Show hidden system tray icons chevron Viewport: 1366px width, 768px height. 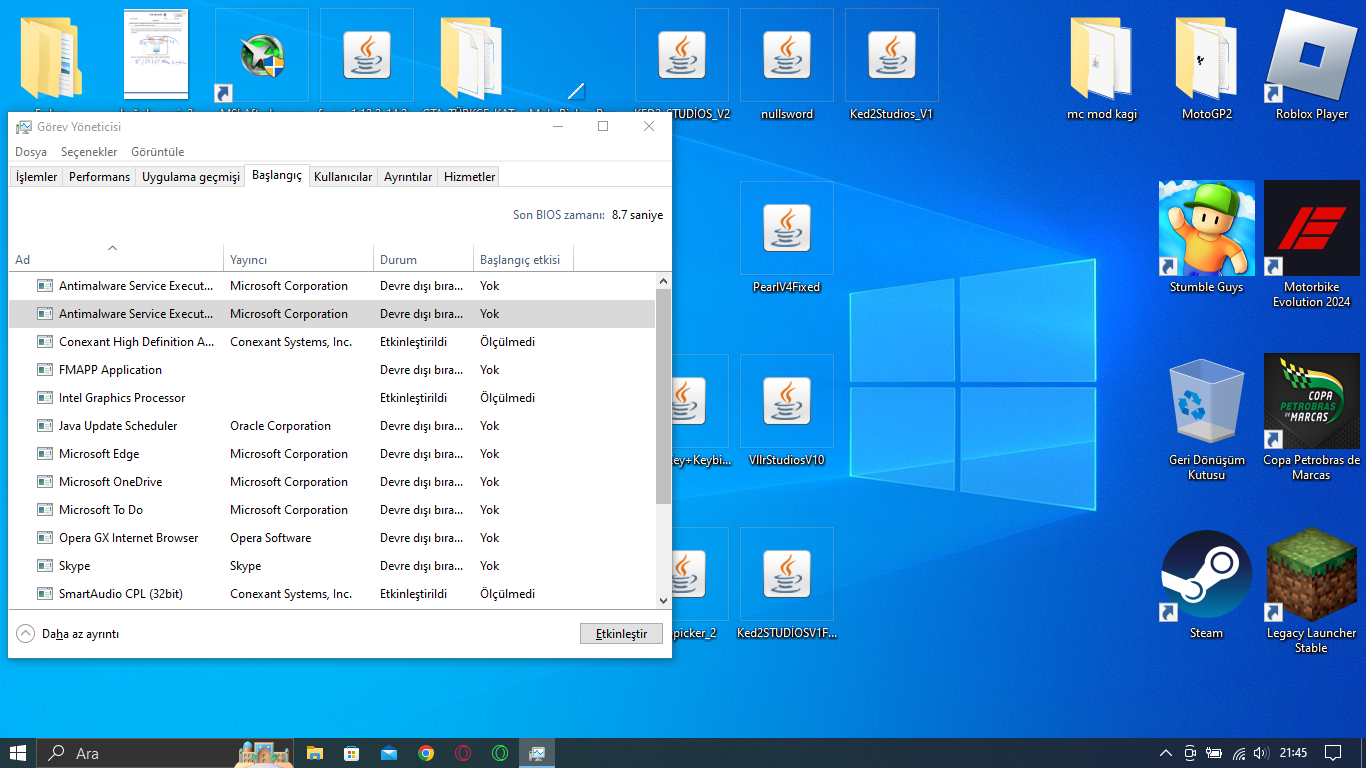[x=1165, y=753]
